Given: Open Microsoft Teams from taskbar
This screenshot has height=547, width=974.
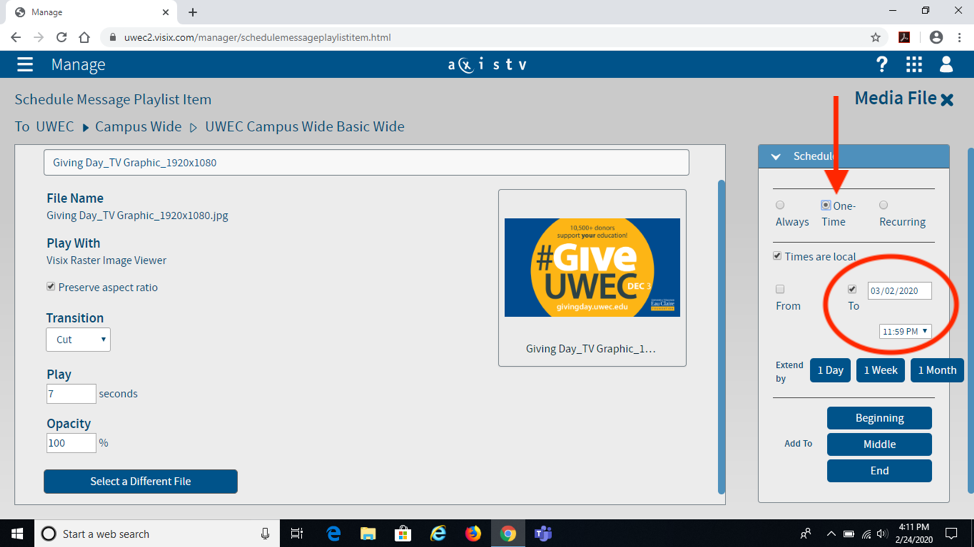Looking at the screenshot, I should click(543, 533).
